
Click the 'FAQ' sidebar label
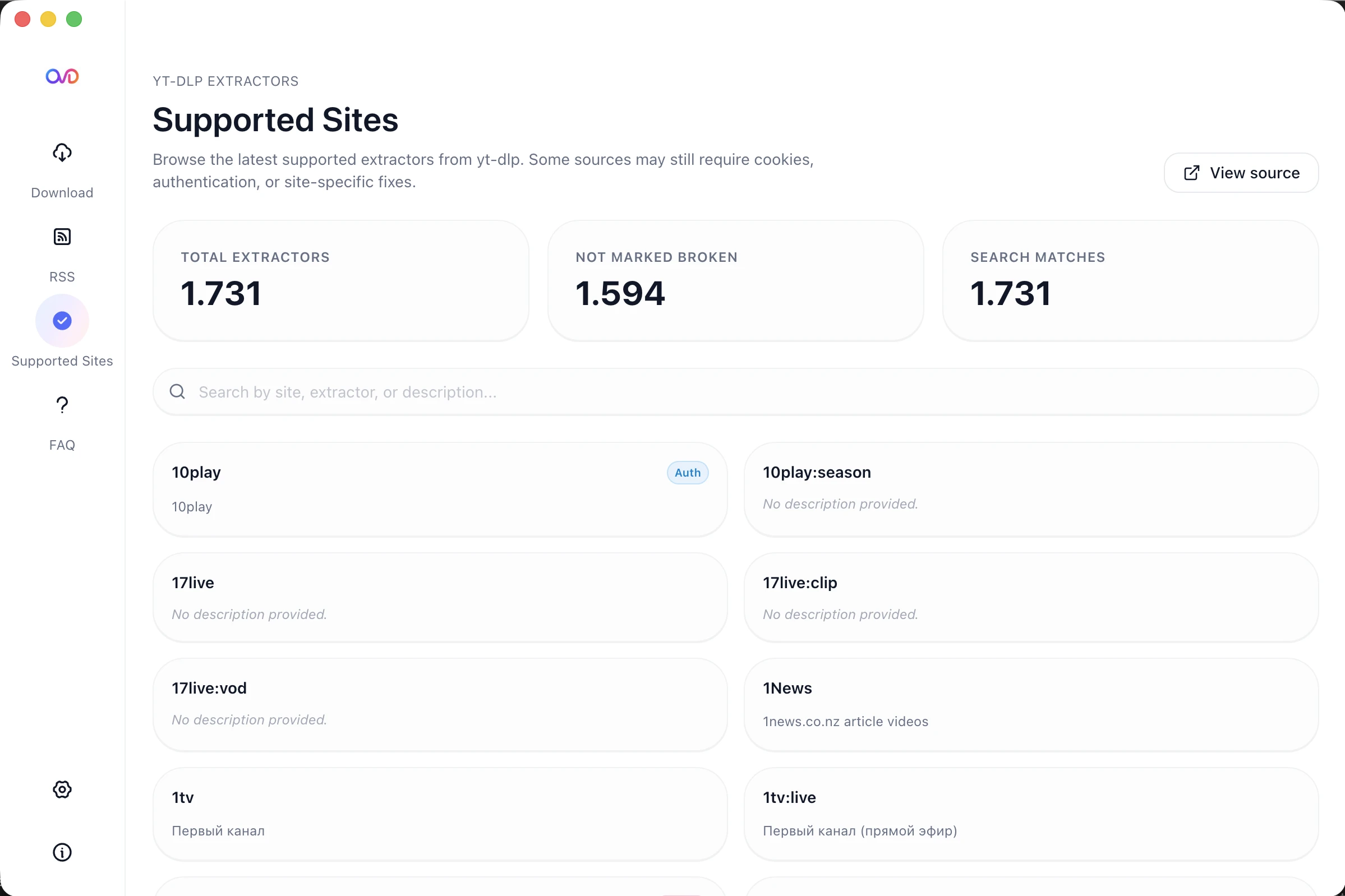[62, 445]
